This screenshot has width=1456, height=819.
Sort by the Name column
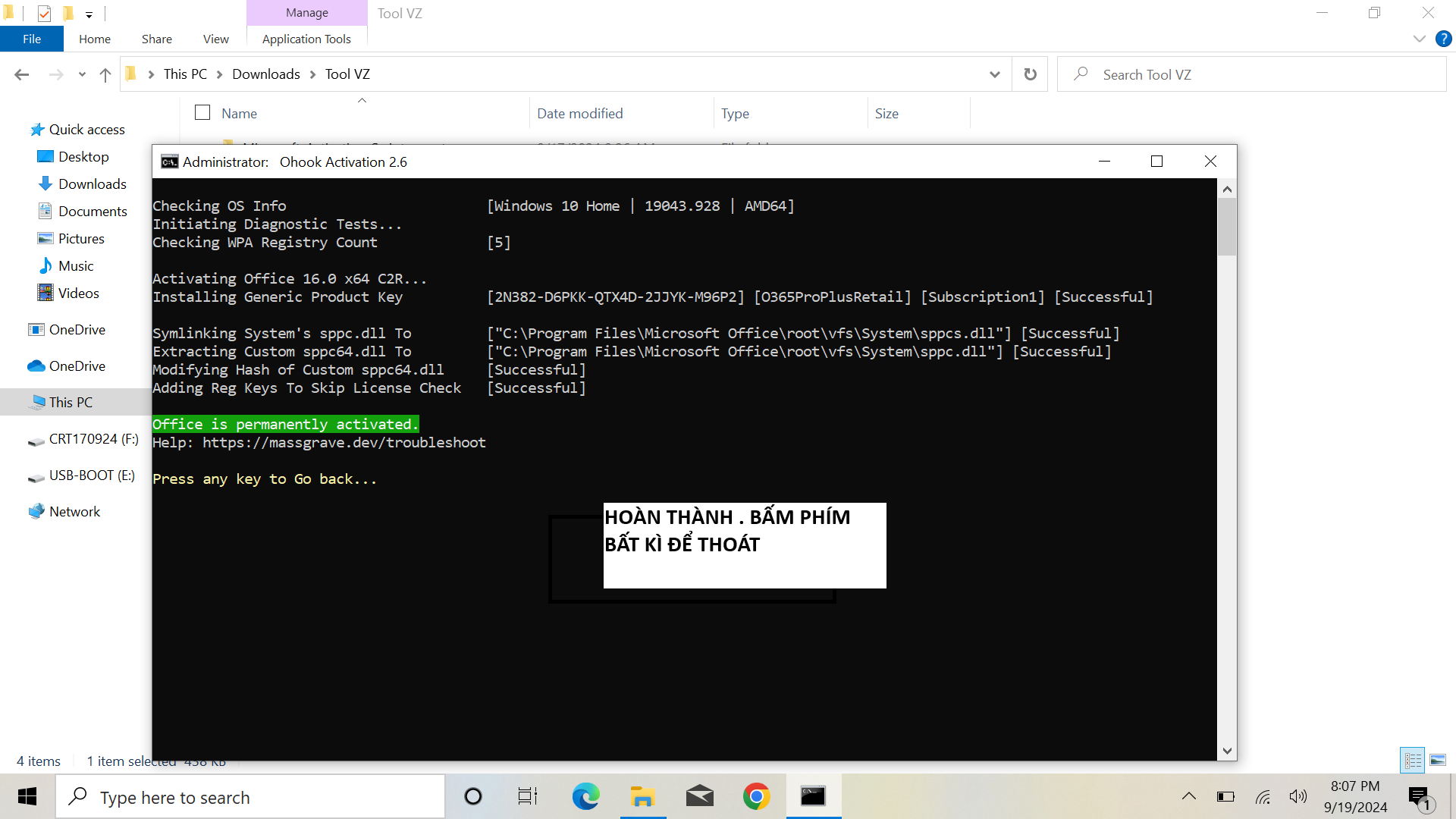[239, 113]
